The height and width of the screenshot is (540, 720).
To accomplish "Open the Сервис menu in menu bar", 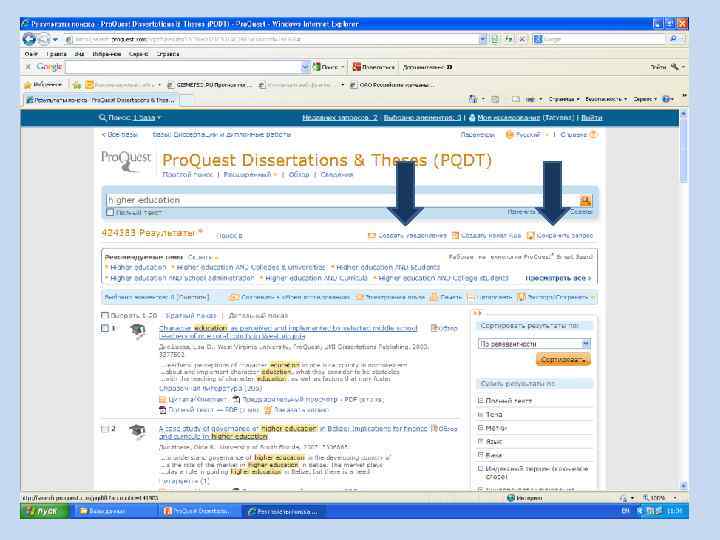I will 138,54.
